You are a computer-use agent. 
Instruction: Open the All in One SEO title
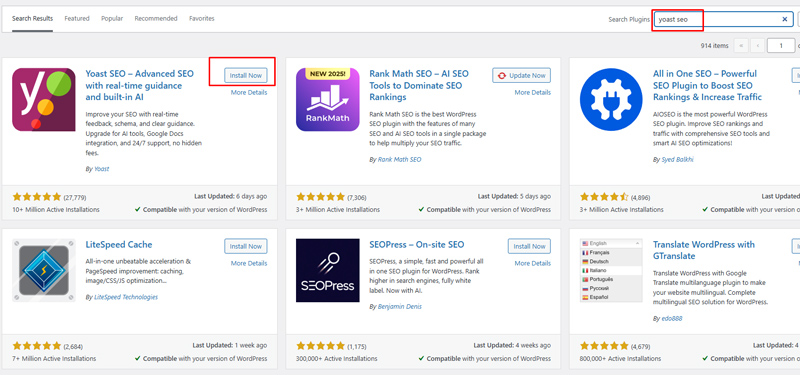707,85
